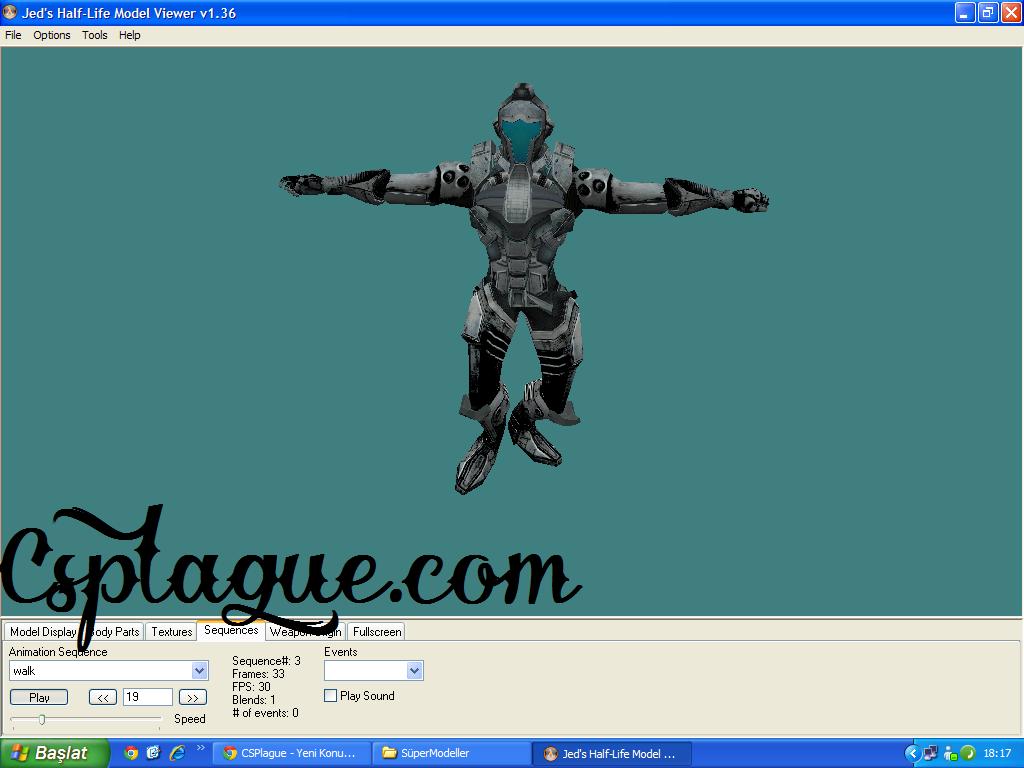Viewport: 1024px width, 768px height.
Task: Click the network computers tray icon
Action: [931, 753]
